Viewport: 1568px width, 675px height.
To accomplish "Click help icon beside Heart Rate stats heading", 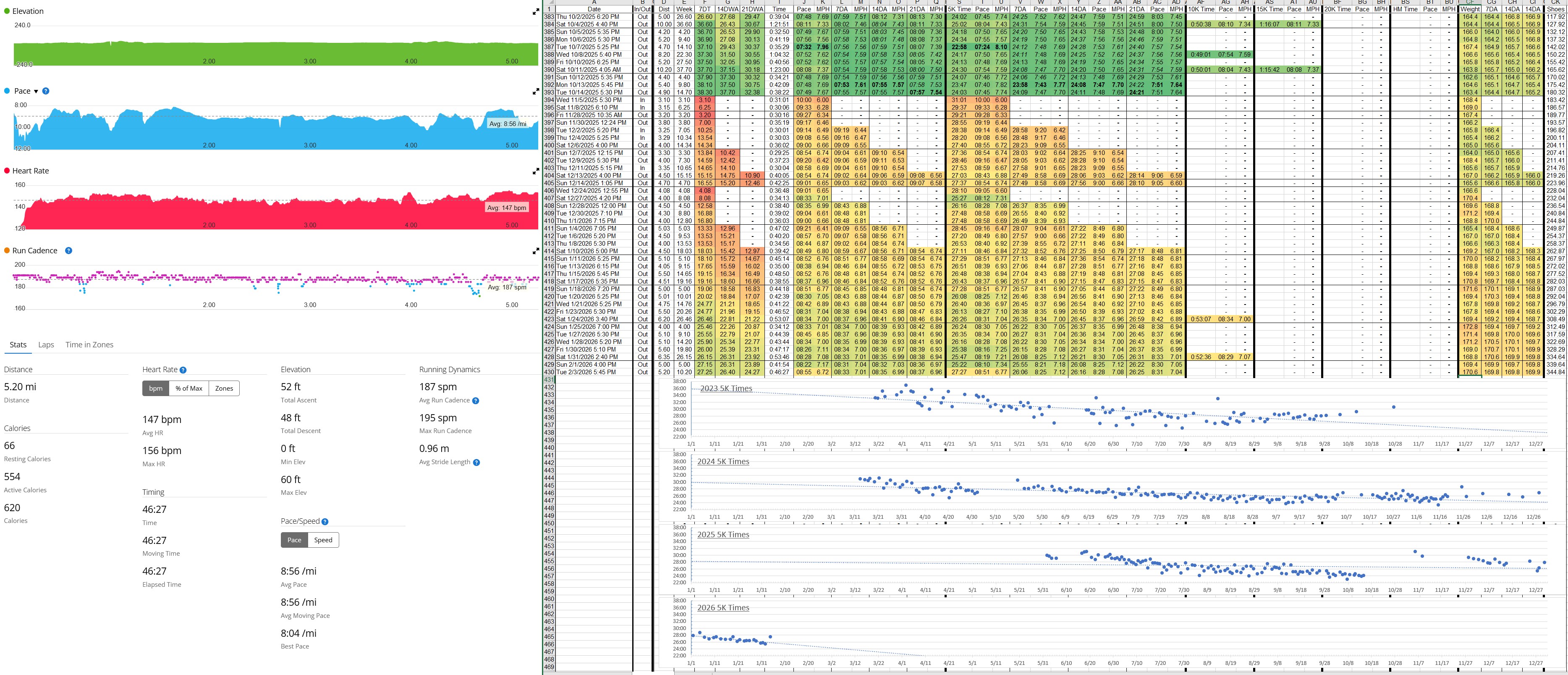I will (183, 370).
